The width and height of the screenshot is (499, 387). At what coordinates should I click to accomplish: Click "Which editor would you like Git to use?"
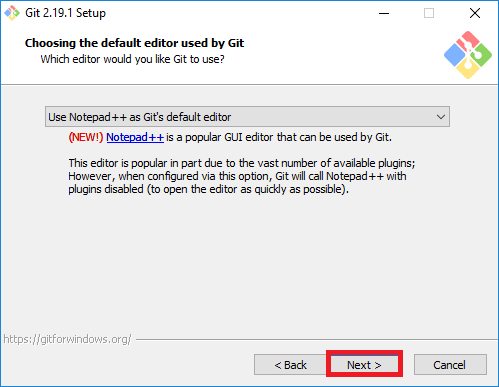click(132, 59)
